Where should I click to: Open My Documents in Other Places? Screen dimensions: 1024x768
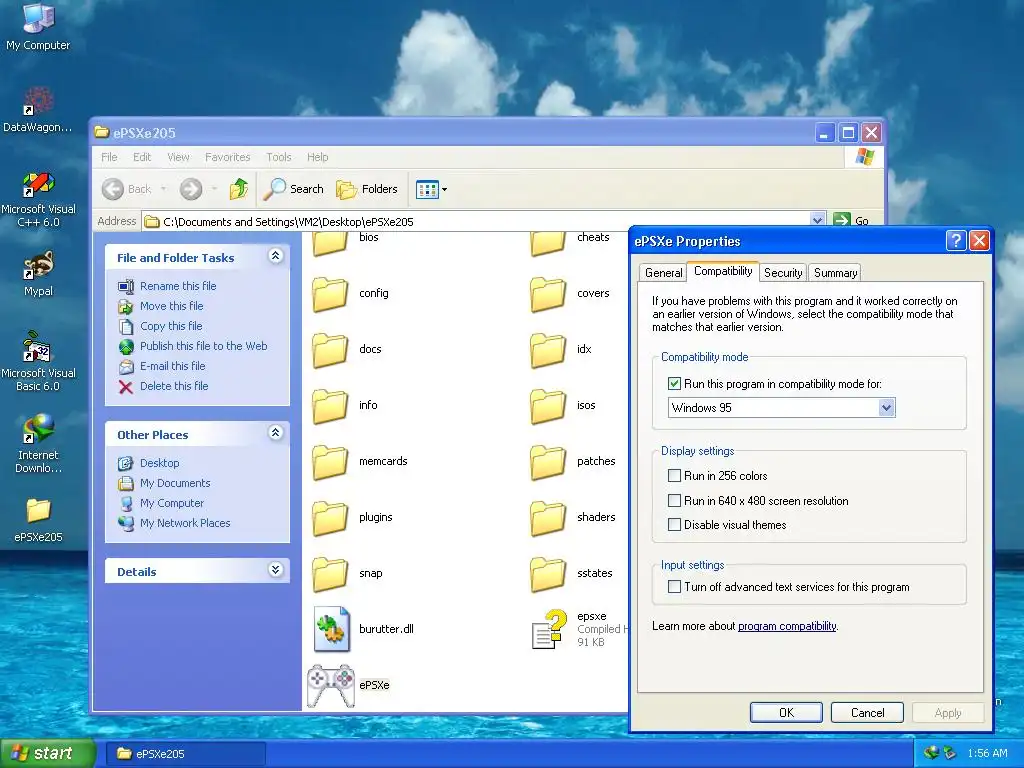[175, 483]
